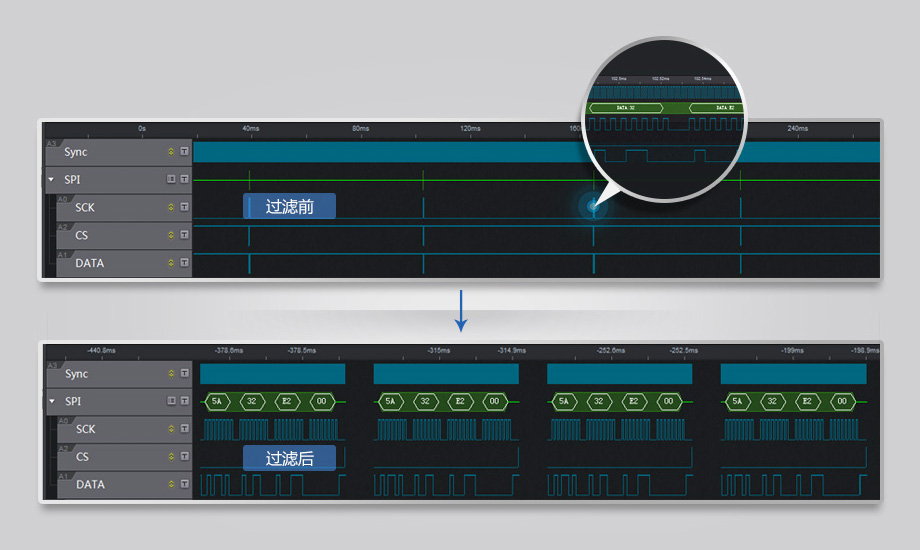
Task: Select the Sync channel label in the 过滤后 panel
Action: (x=76, y=374)
